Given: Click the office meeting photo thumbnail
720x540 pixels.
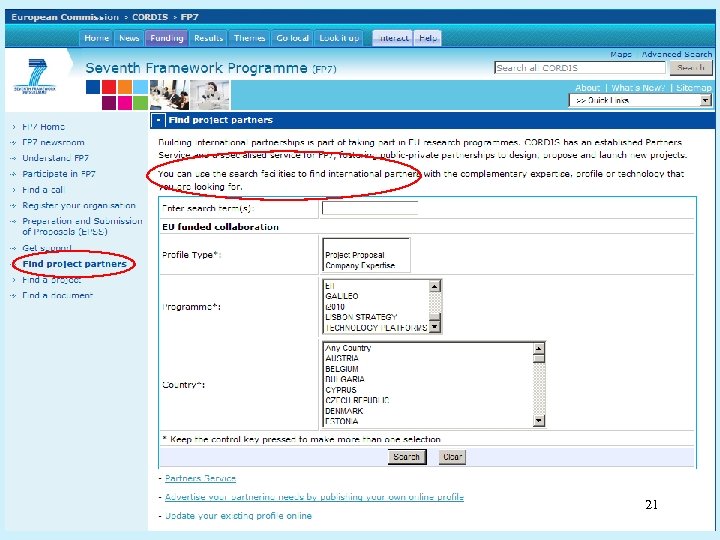Looking at the screenshot, I should [x=169, y=95].
